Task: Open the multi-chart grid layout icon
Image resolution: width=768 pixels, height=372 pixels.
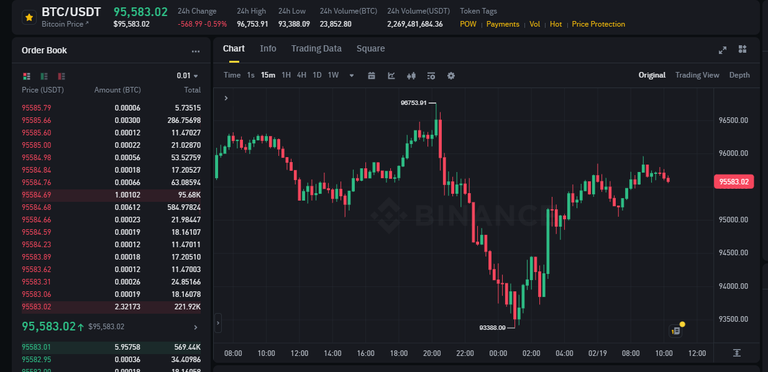Action: coord(743,49)
